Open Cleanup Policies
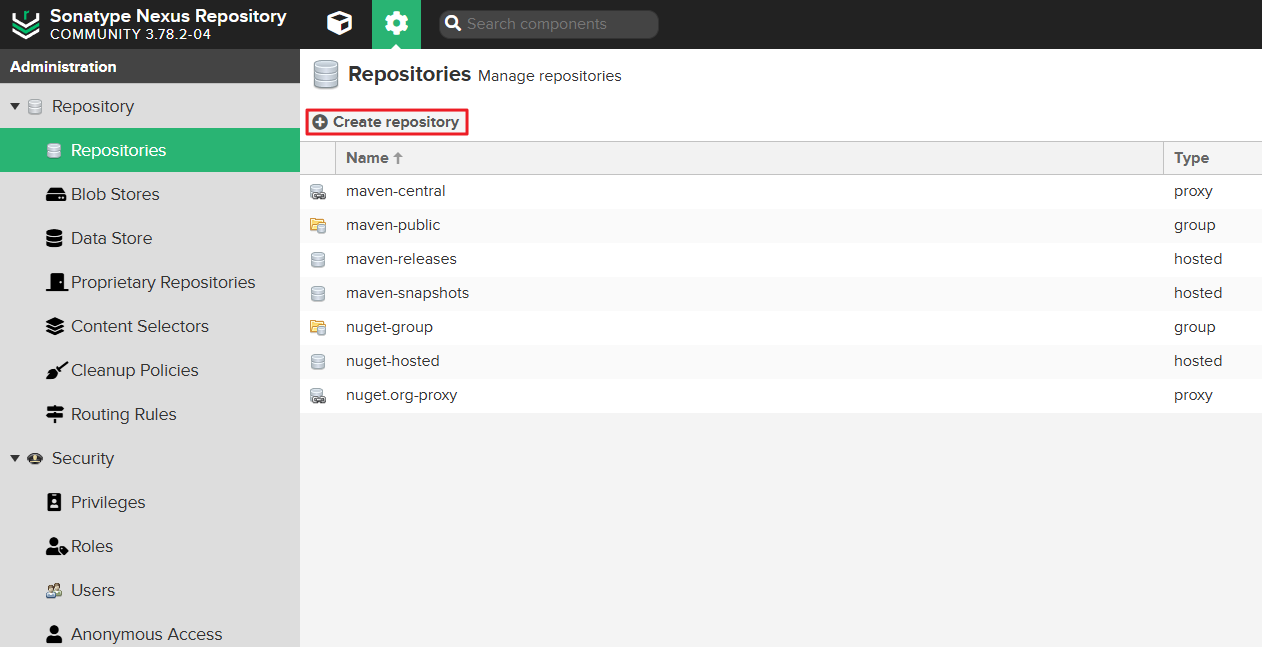Image resolution: width=1262 pixels, height=647 pixels. coord(150,370)
